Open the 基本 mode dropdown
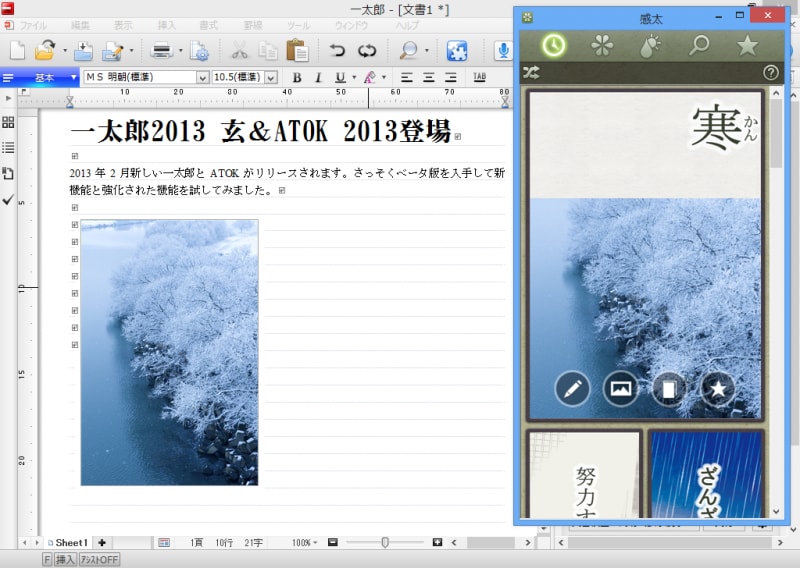Screen dimensions: 800x568 point(74,78)
